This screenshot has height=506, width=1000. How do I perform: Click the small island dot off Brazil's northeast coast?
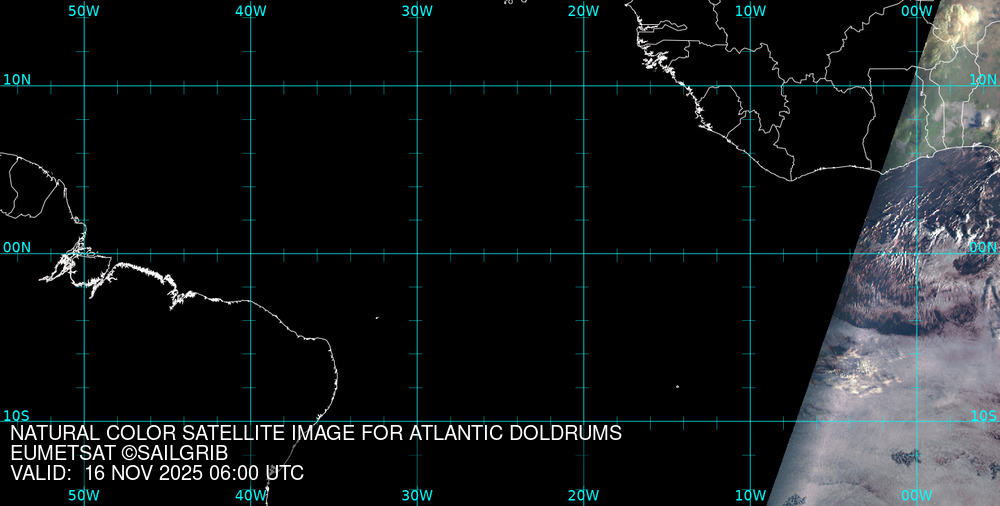click(x=377, y=318)
